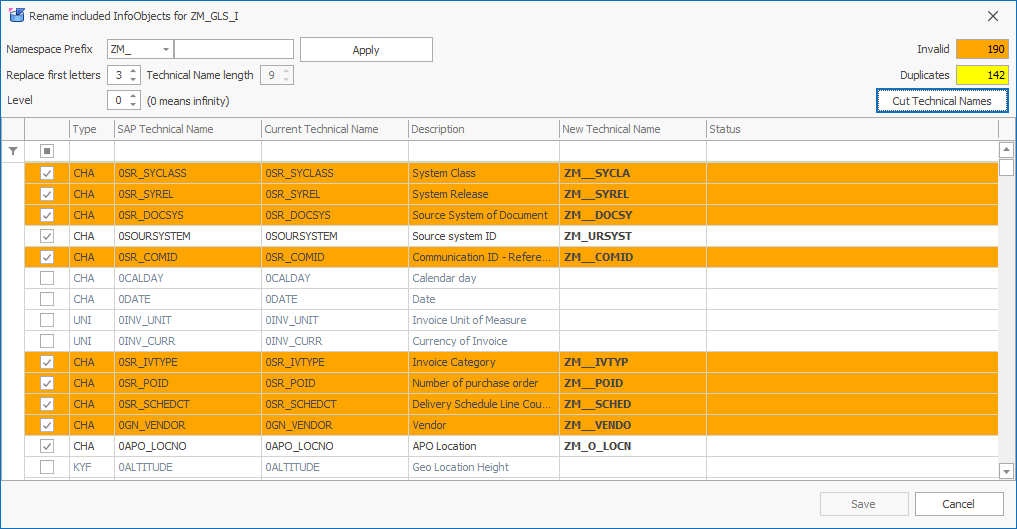Open the Namespace Prefix dropdown
1017x529 pixels.
tap(165, 50)
